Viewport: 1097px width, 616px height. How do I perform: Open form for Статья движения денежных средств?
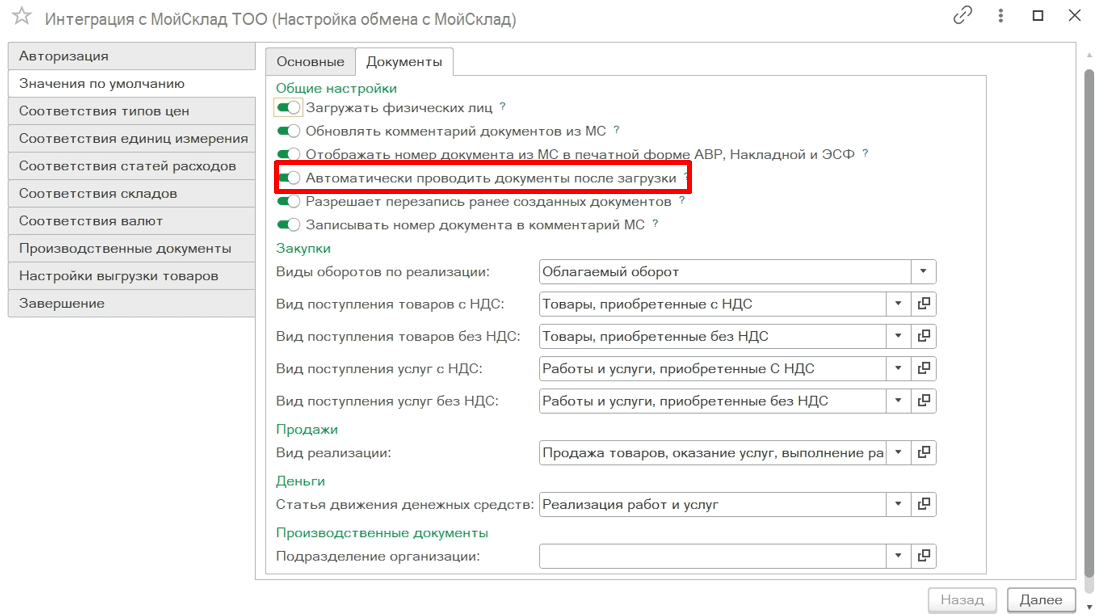[x=923, y=504]
